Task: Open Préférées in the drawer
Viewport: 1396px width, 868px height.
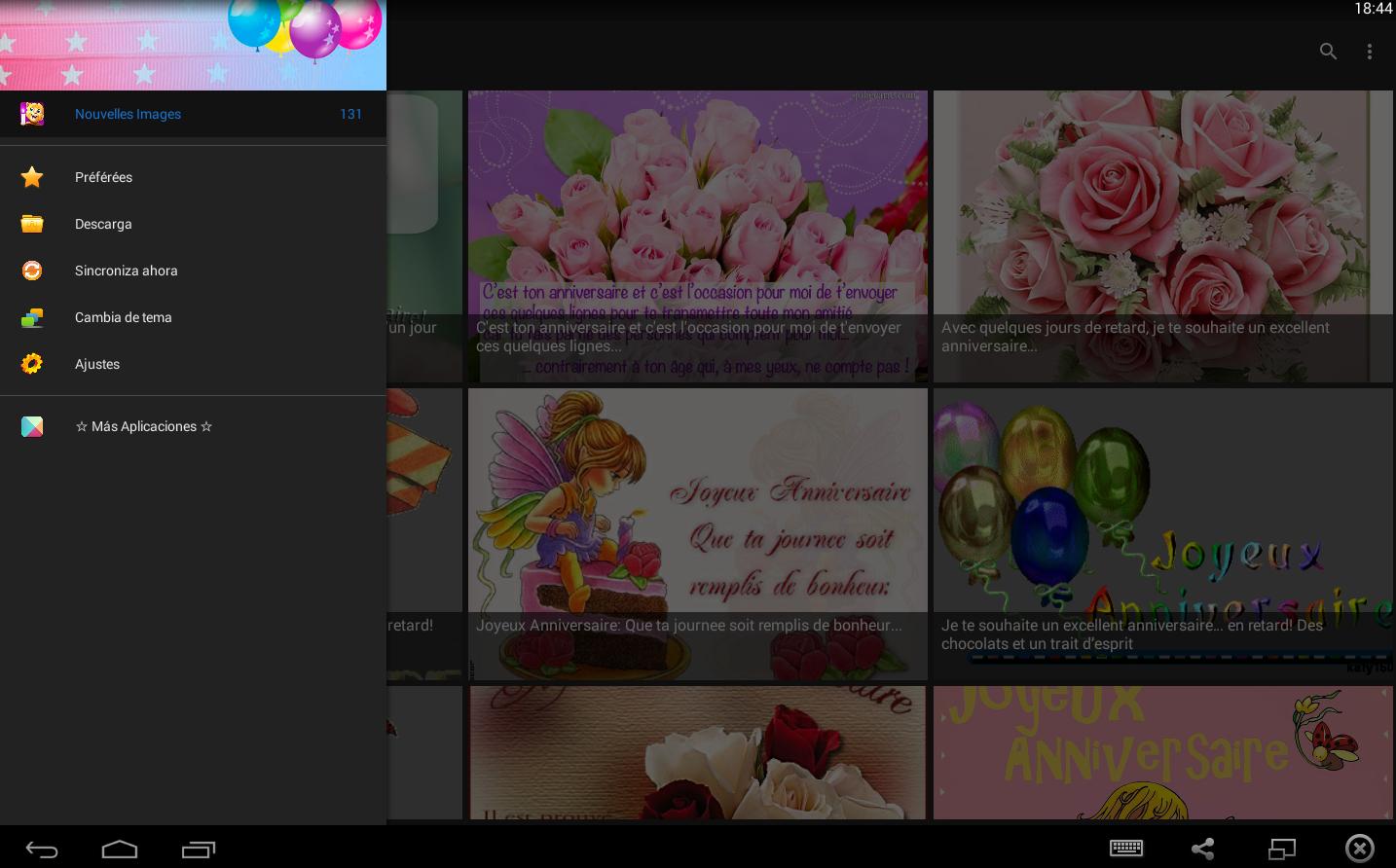Action: tap(193, 177)
